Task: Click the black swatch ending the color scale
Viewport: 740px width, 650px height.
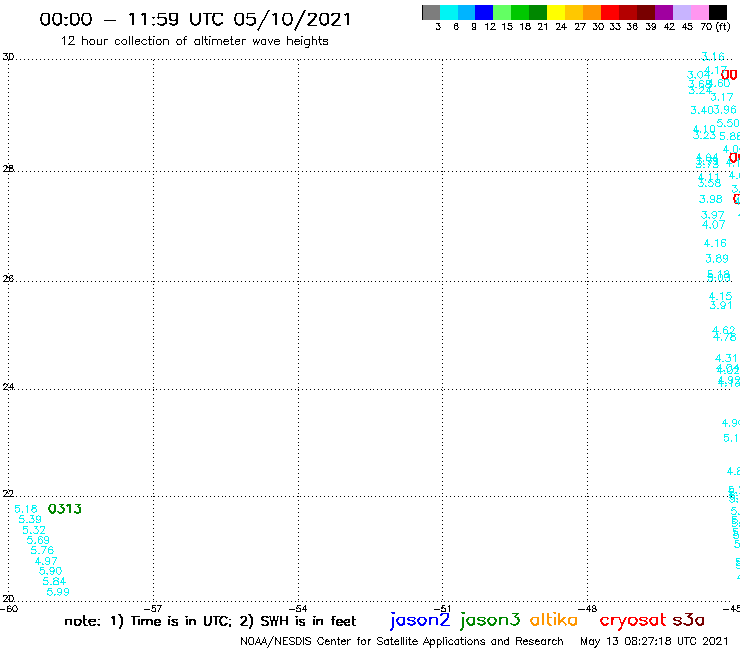Action: (718, 12)
